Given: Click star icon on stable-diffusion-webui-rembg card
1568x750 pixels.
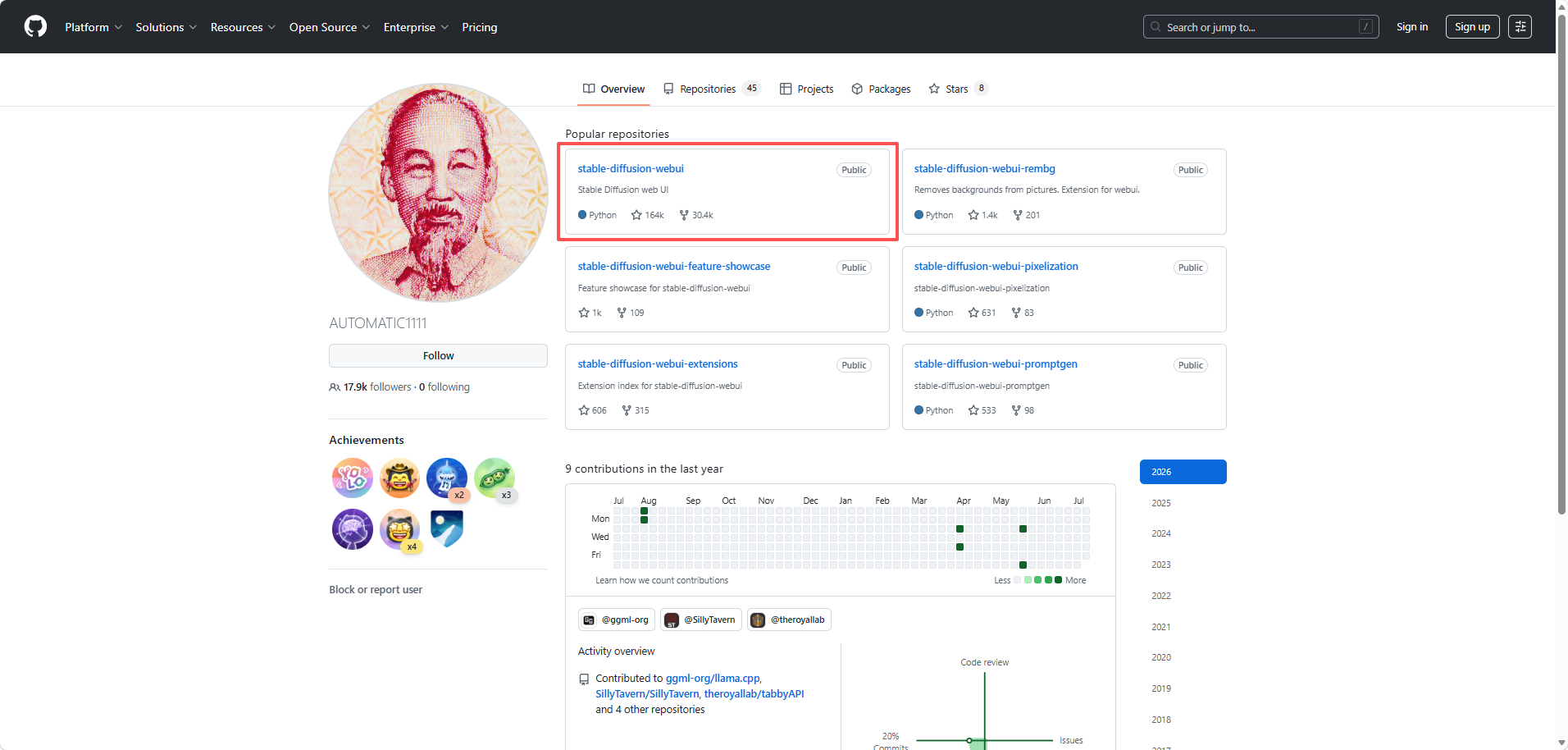Looking at the screenshot, I should tap(973, 215).
